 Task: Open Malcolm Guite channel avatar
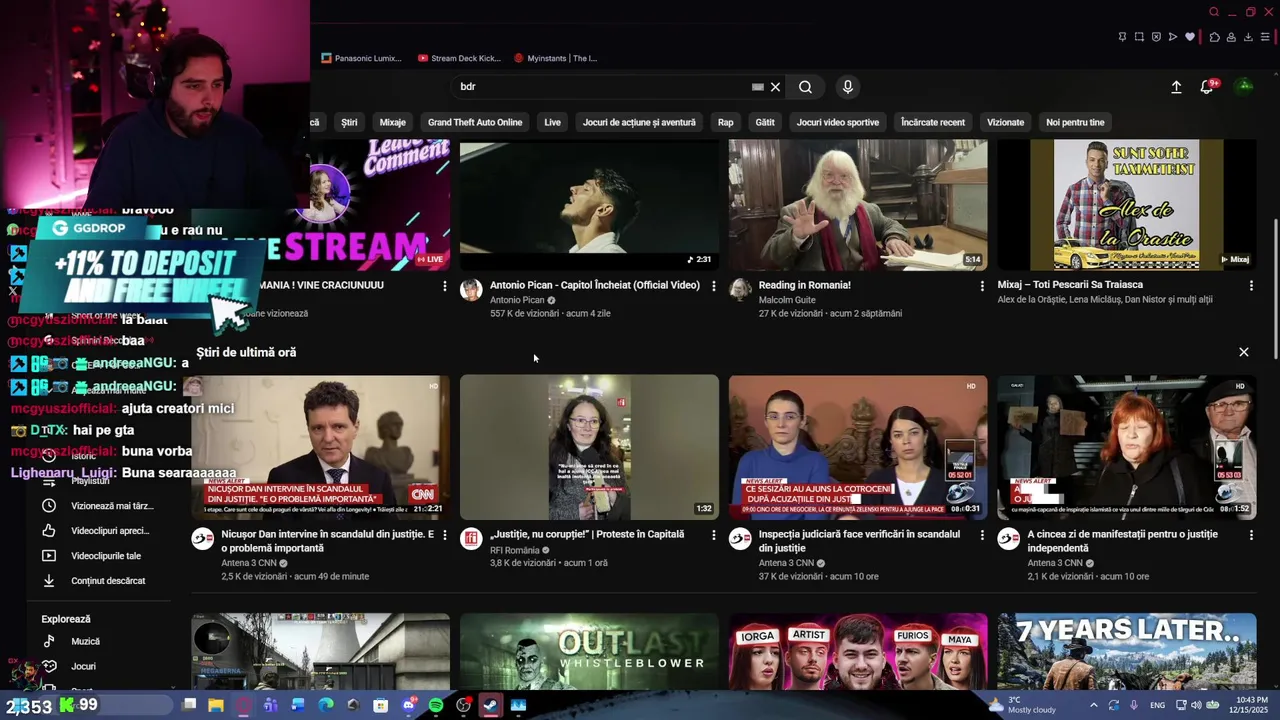[x=740, y=290]
